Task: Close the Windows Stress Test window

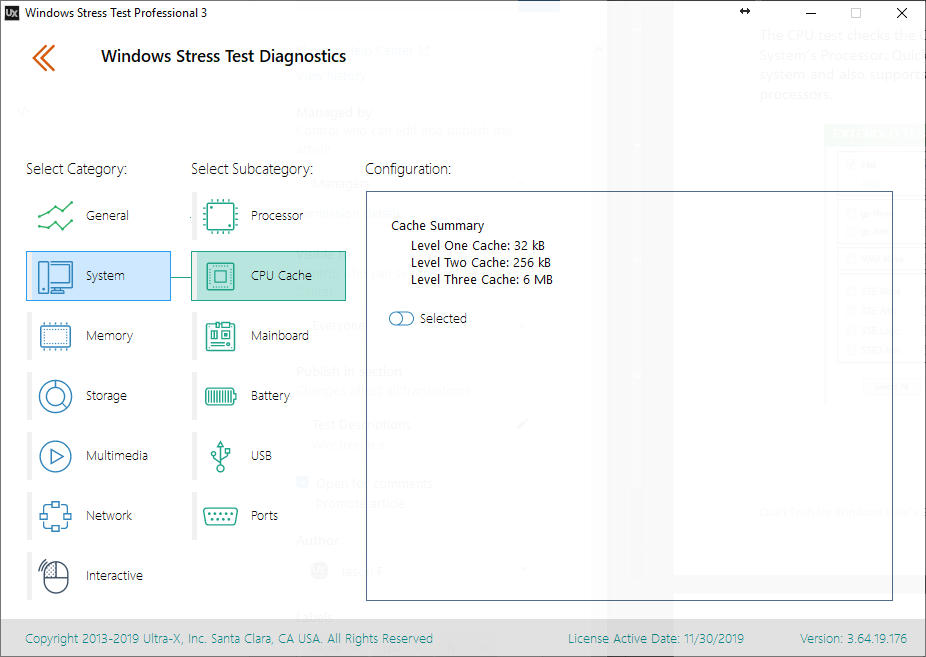Action: [902, 13]
